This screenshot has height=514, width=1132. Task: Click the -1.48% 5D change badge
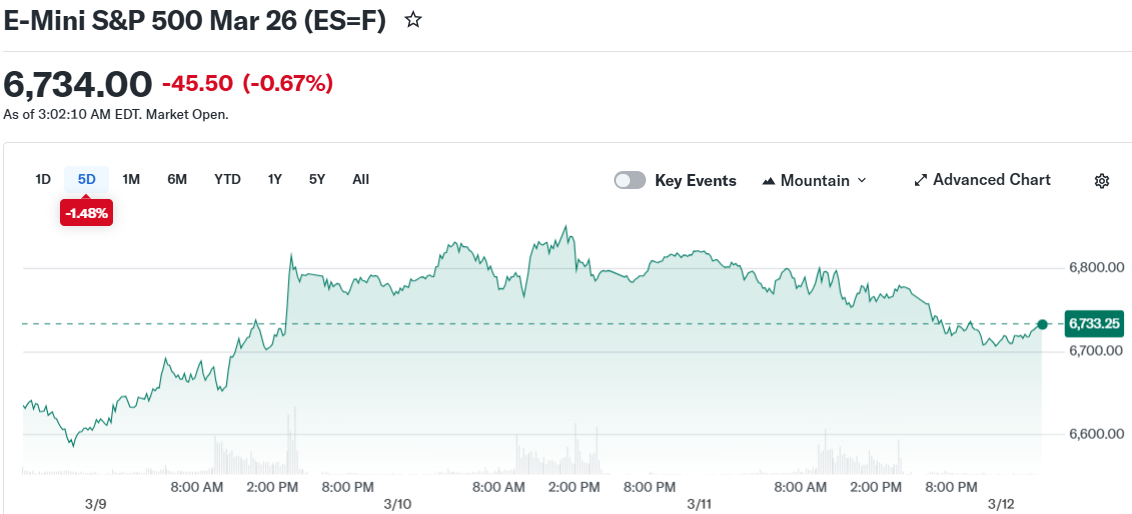click(x=86, y=213)
